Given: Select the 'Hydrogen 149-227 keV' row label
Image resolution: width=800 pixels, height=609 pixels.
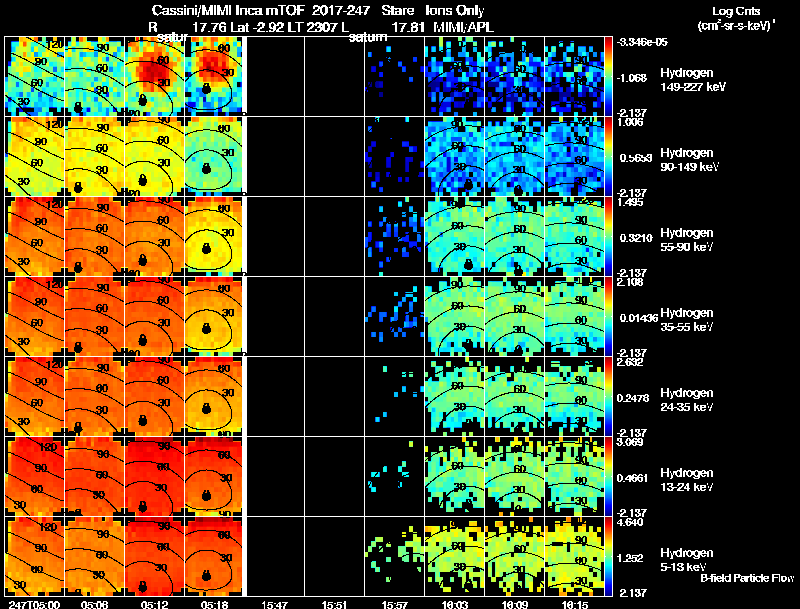Looking at the screenshot, I should click(692, 80).
